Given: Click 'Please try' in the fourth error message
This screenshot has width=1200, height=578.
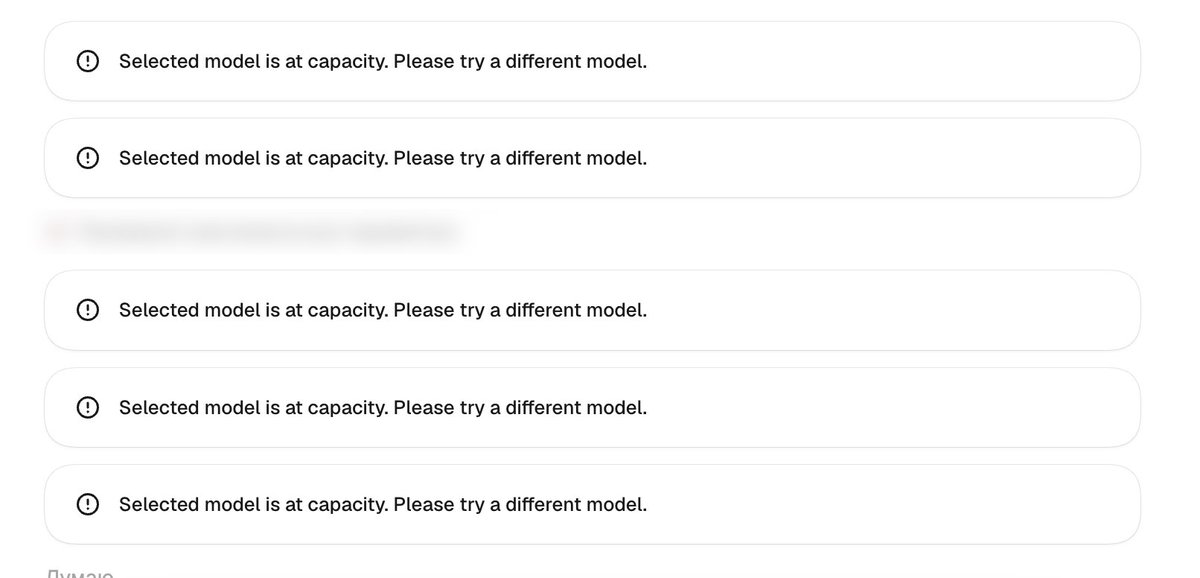Looking at the screenshot, I should [438, 407].
